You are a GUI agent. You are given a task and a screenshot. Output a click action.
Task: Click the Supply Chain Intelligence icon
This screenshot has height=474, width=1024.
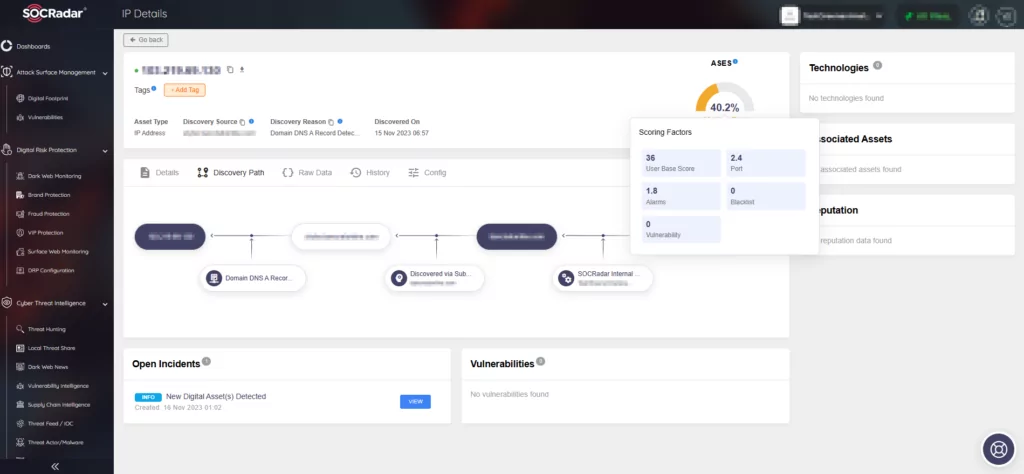pos(20,405)
